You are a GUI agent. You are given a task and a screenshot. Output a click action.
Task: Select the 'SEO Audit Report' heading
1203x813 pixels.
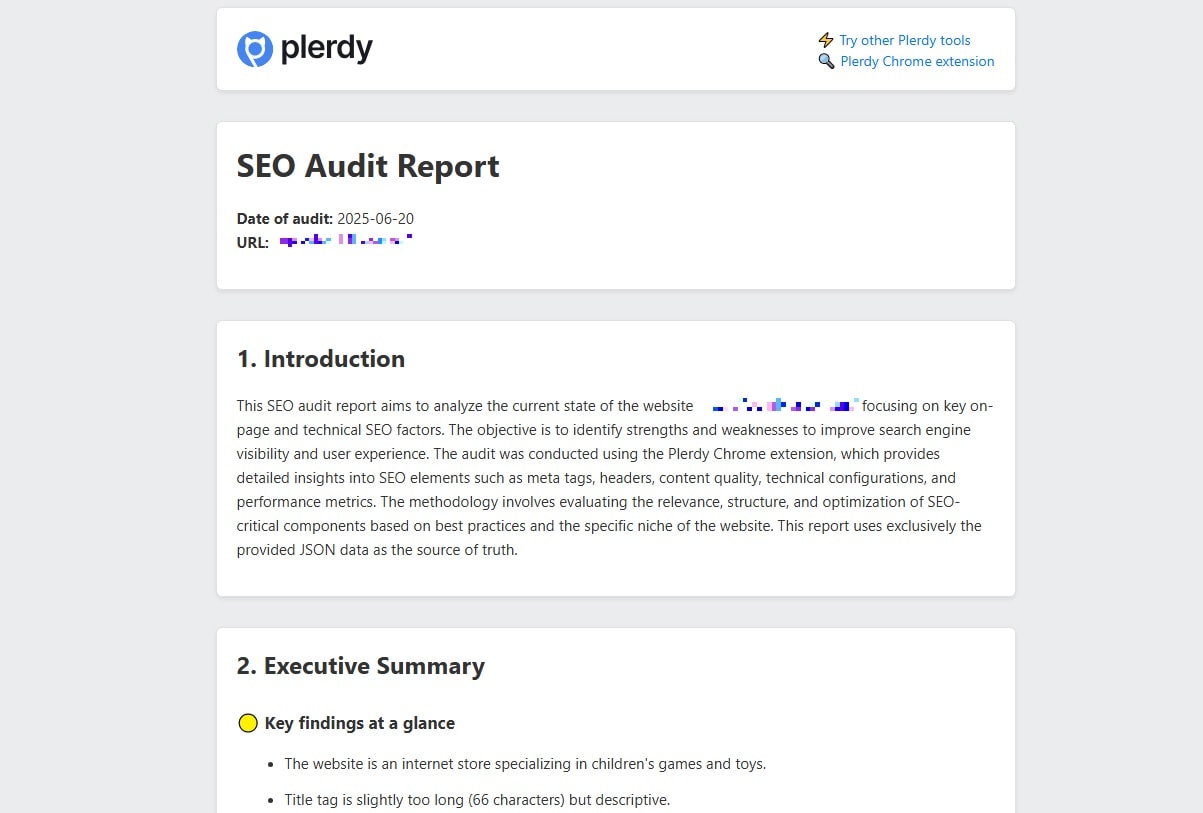click(368, 166)
